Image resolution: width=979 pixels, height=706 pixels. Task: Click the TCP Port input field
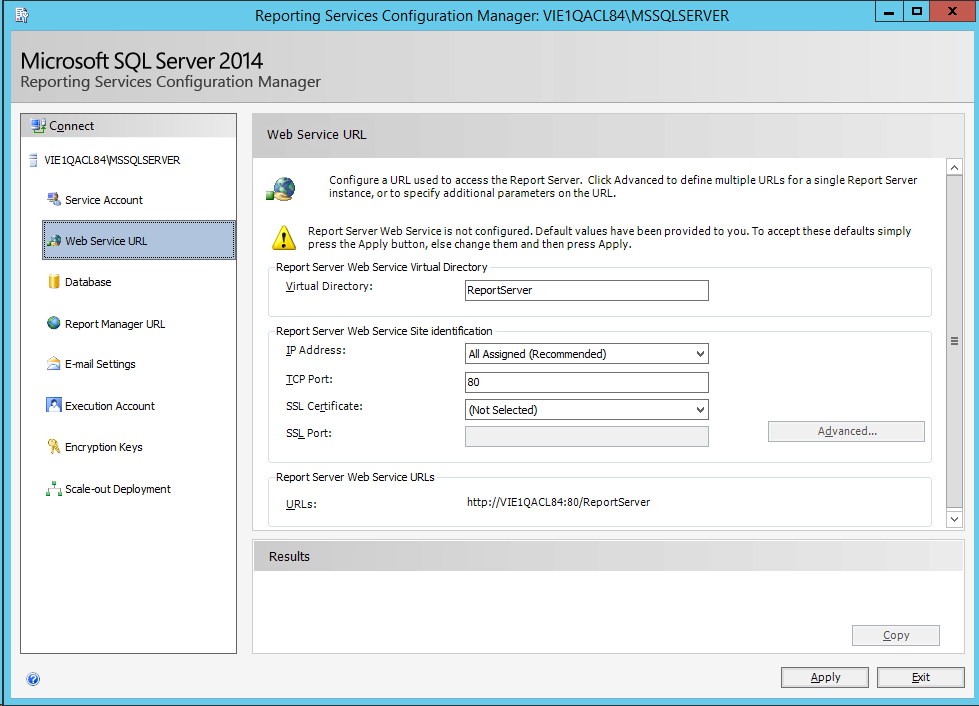click(x=587, y=382)
